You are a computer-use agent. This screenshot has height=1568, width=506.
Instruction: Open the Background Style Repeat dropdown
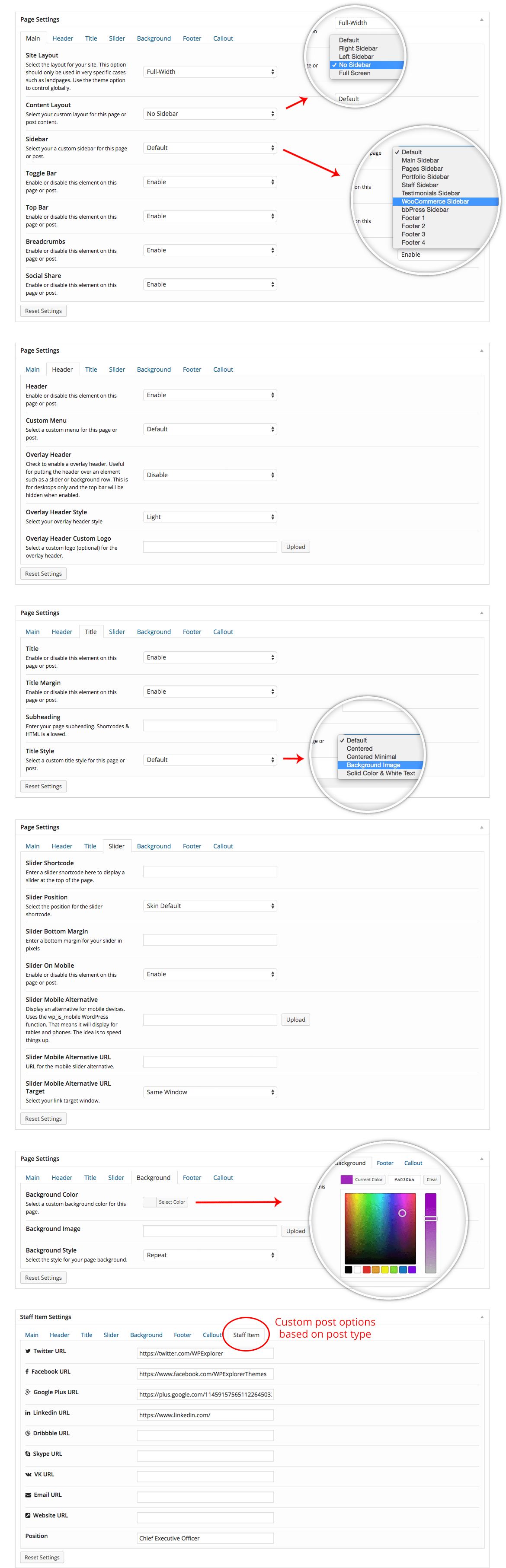[209, 1255]
